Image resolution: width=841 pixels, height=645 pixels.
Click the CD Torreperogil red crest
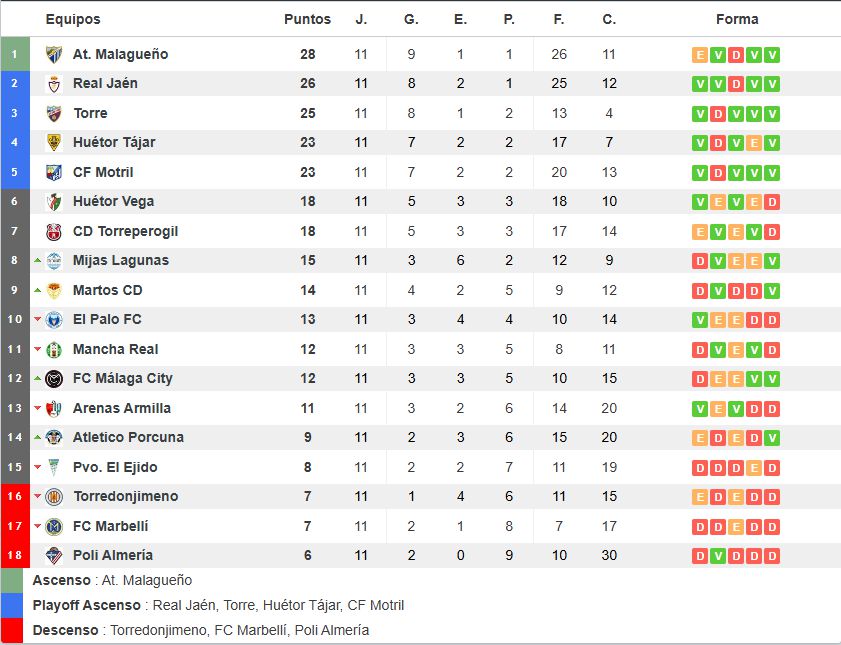(x=54, y=232)
